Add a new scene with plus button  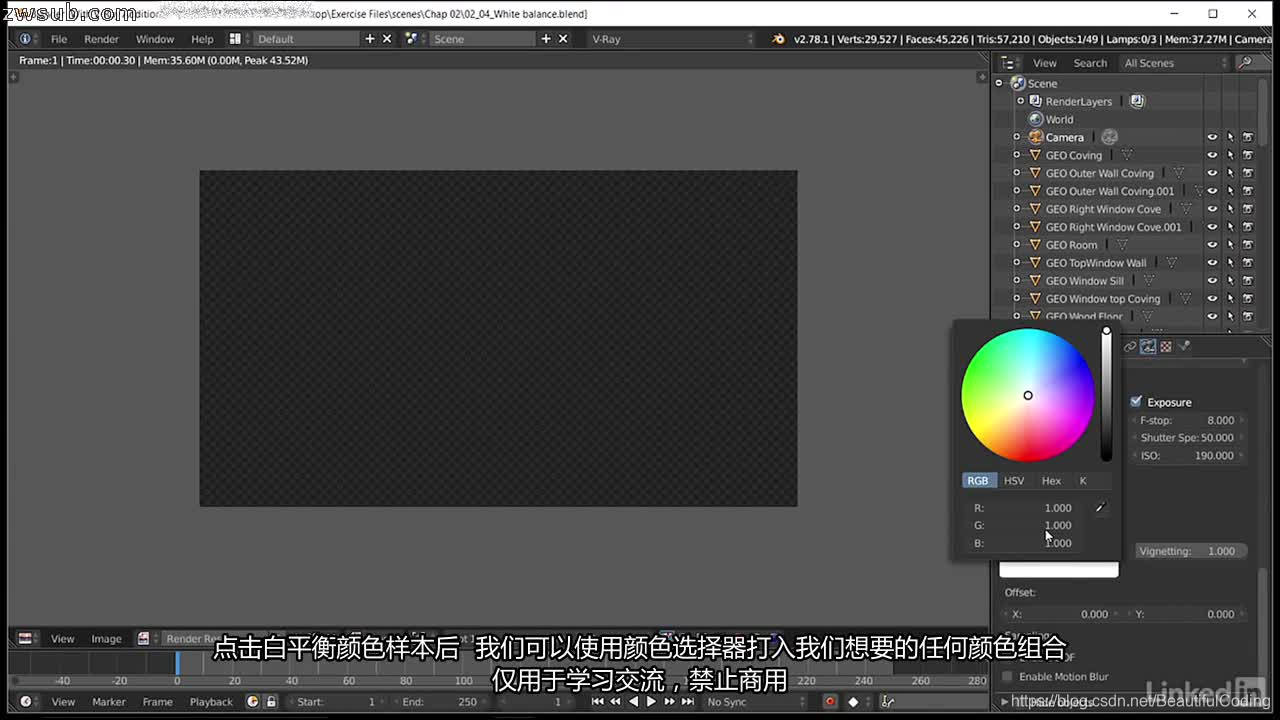click(x=546, y=39)
